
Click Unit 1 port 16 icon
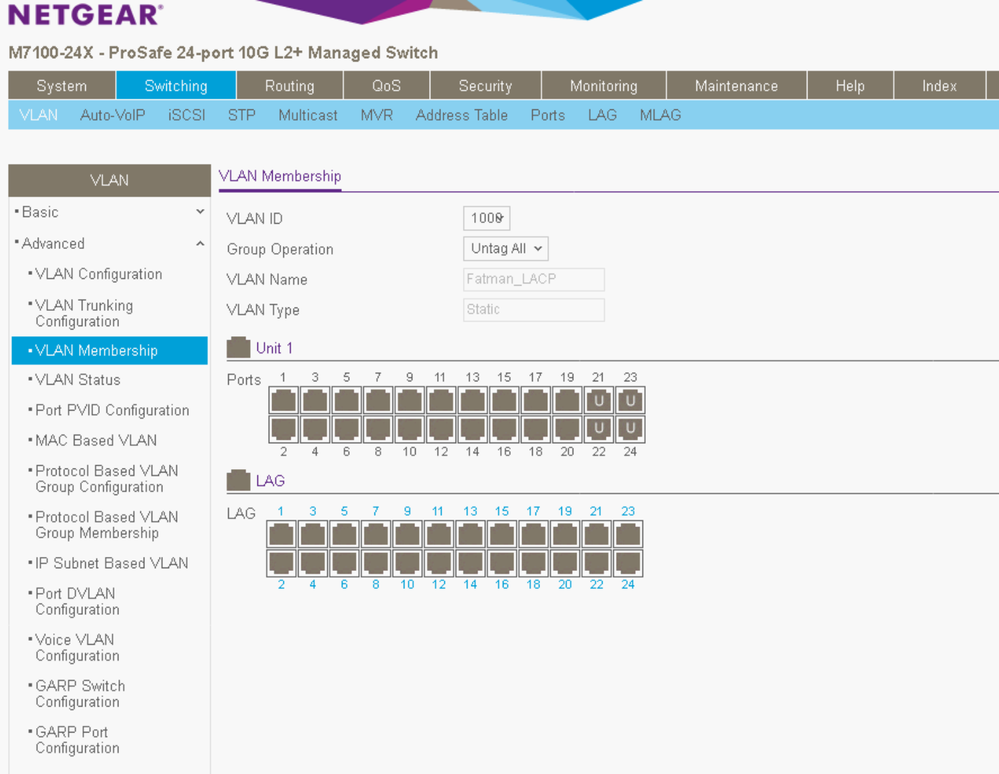(x=504, y=429)
